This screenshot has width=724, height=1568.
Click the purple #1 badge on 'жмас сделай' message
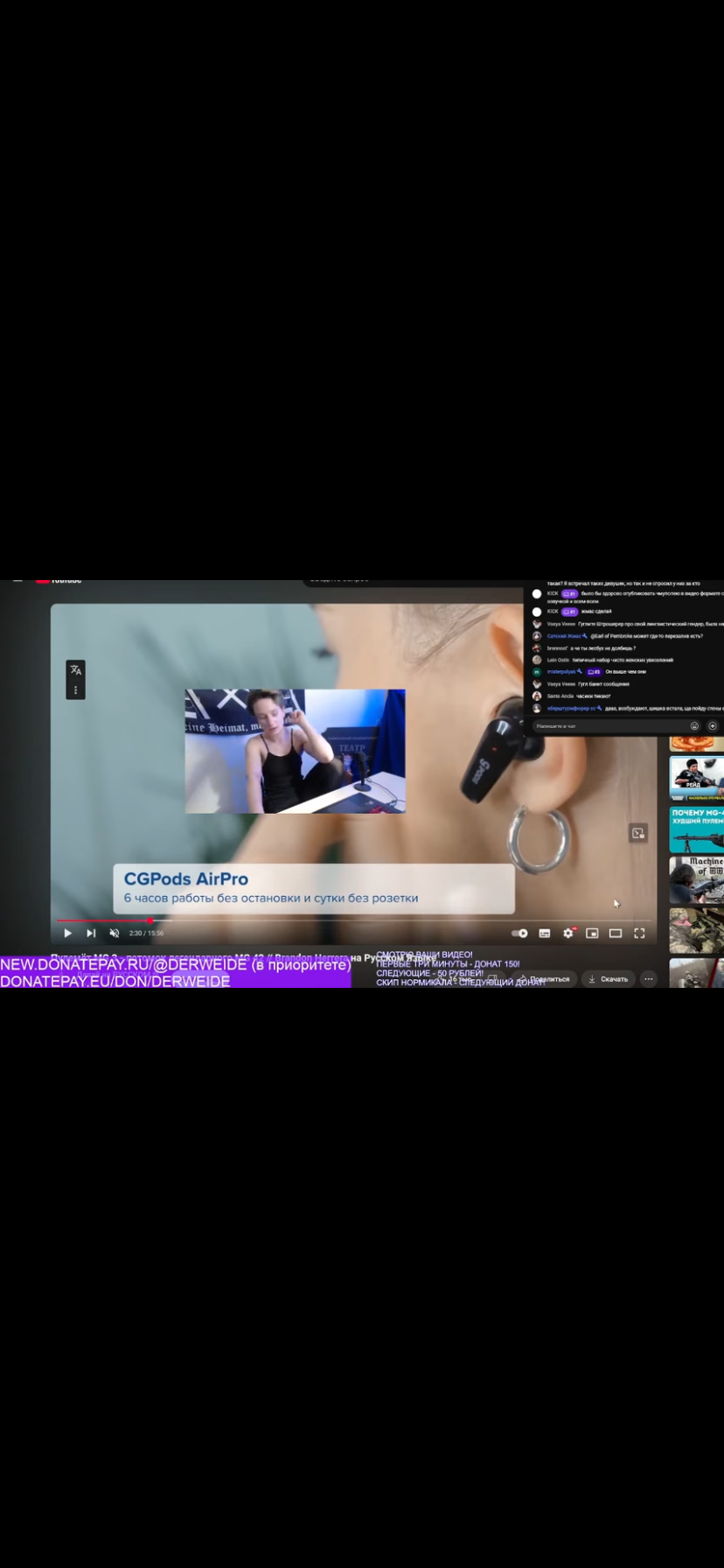tap(569, 612)
